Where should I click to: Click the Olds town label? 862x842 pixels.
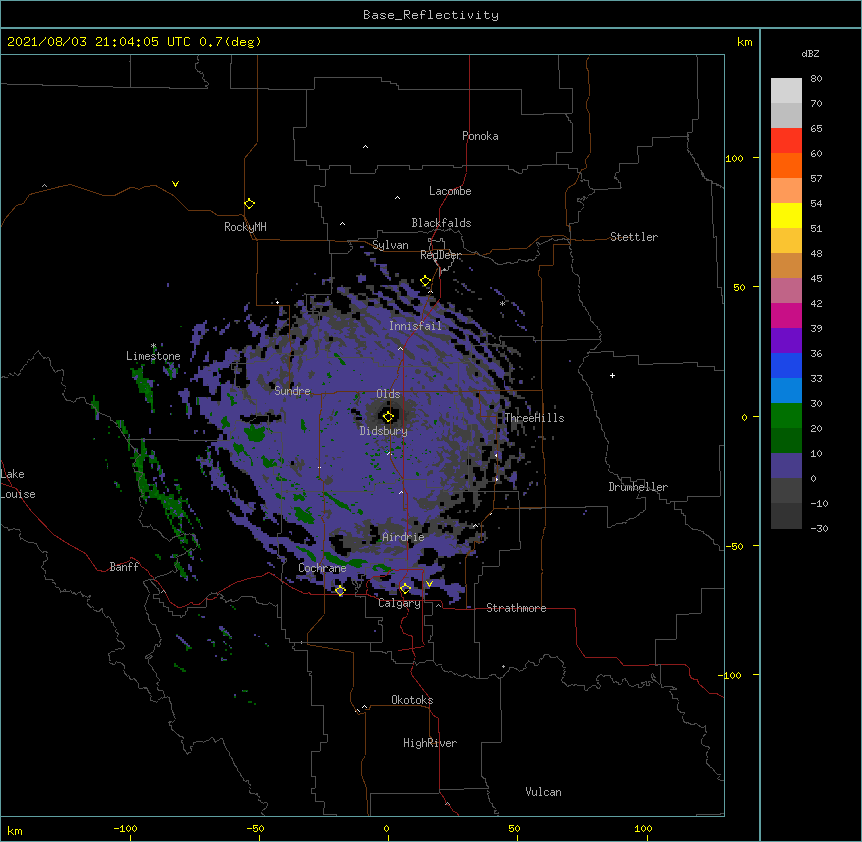point(388,394)
